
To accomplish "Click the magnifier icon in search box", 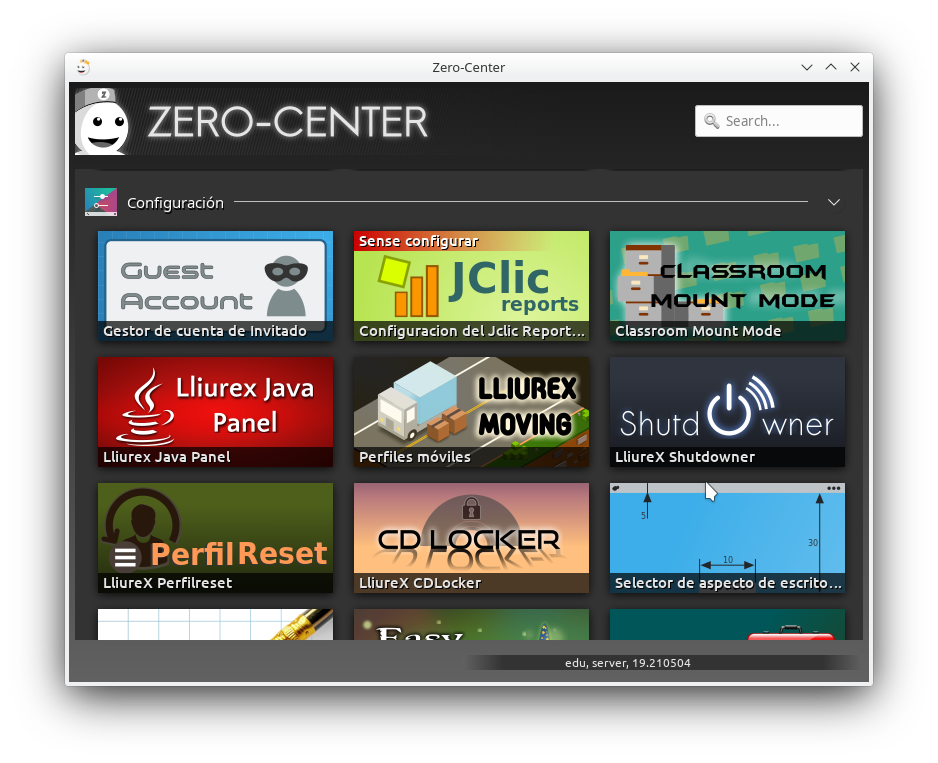I will tap(712, 121).
